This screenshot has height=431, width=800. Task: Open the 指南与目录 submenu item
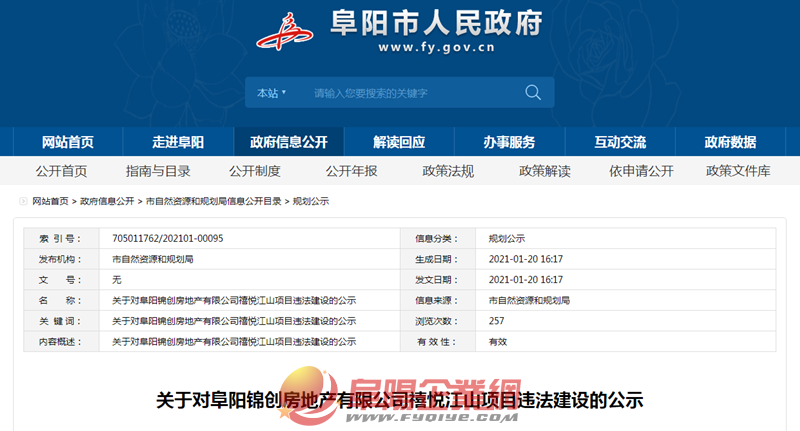point(158,171)
